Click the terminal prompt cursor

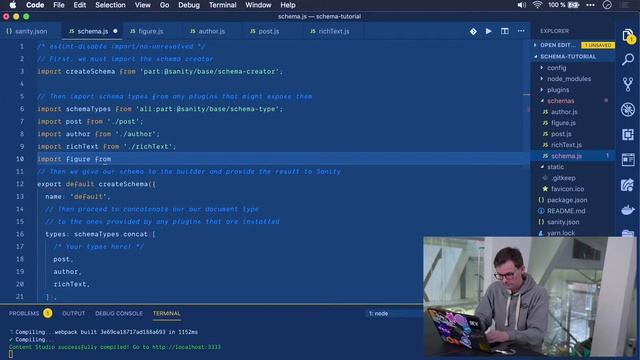[11, 354]
